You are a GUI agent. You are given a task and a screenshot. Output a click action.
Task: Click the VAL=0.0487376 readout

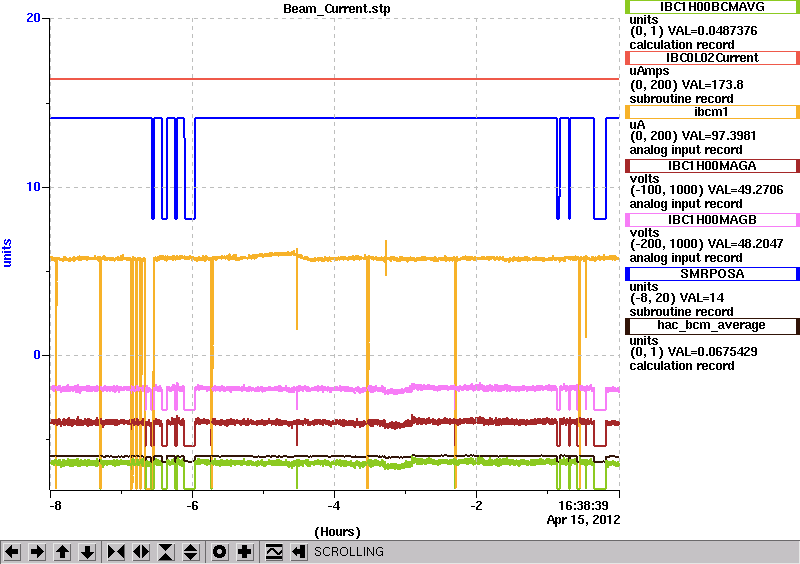pyautogui.click(x=713, y=31)
